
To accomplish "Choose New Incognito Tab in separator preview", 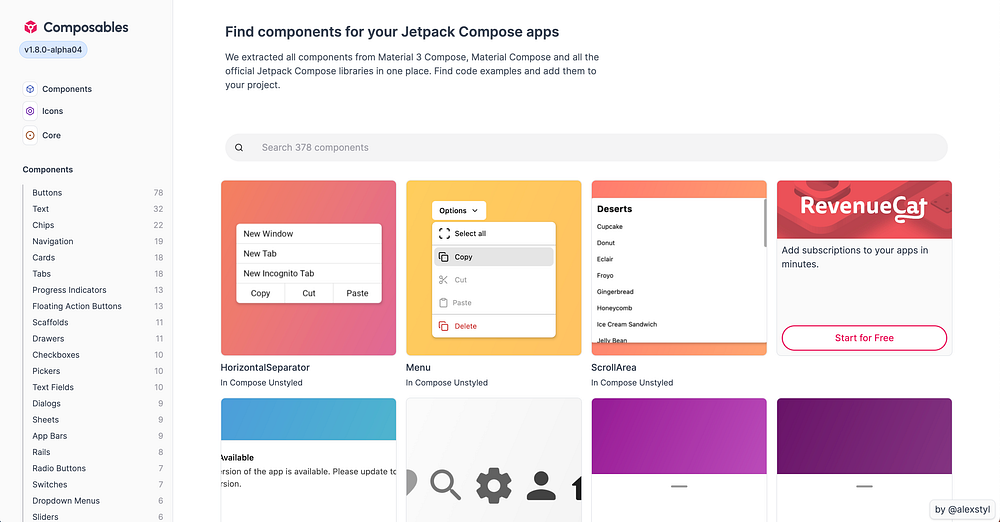I will click(x=279, y=273).
